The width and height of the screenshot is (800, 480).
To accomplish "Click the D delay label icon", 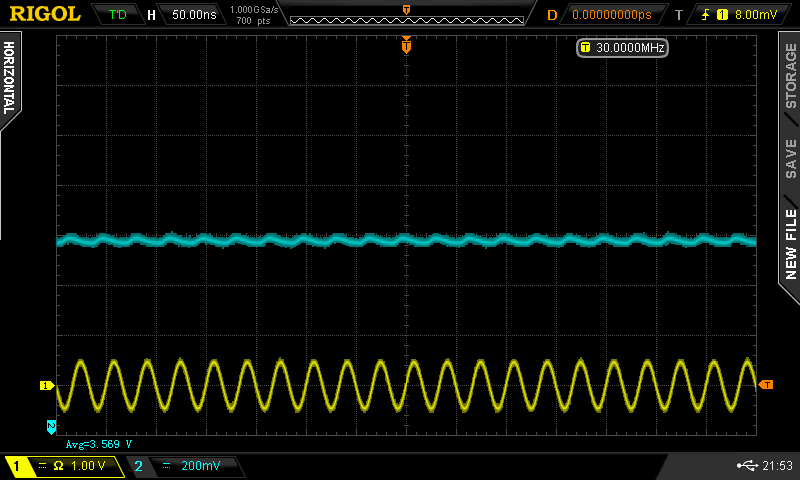I will tap(552, 15).
